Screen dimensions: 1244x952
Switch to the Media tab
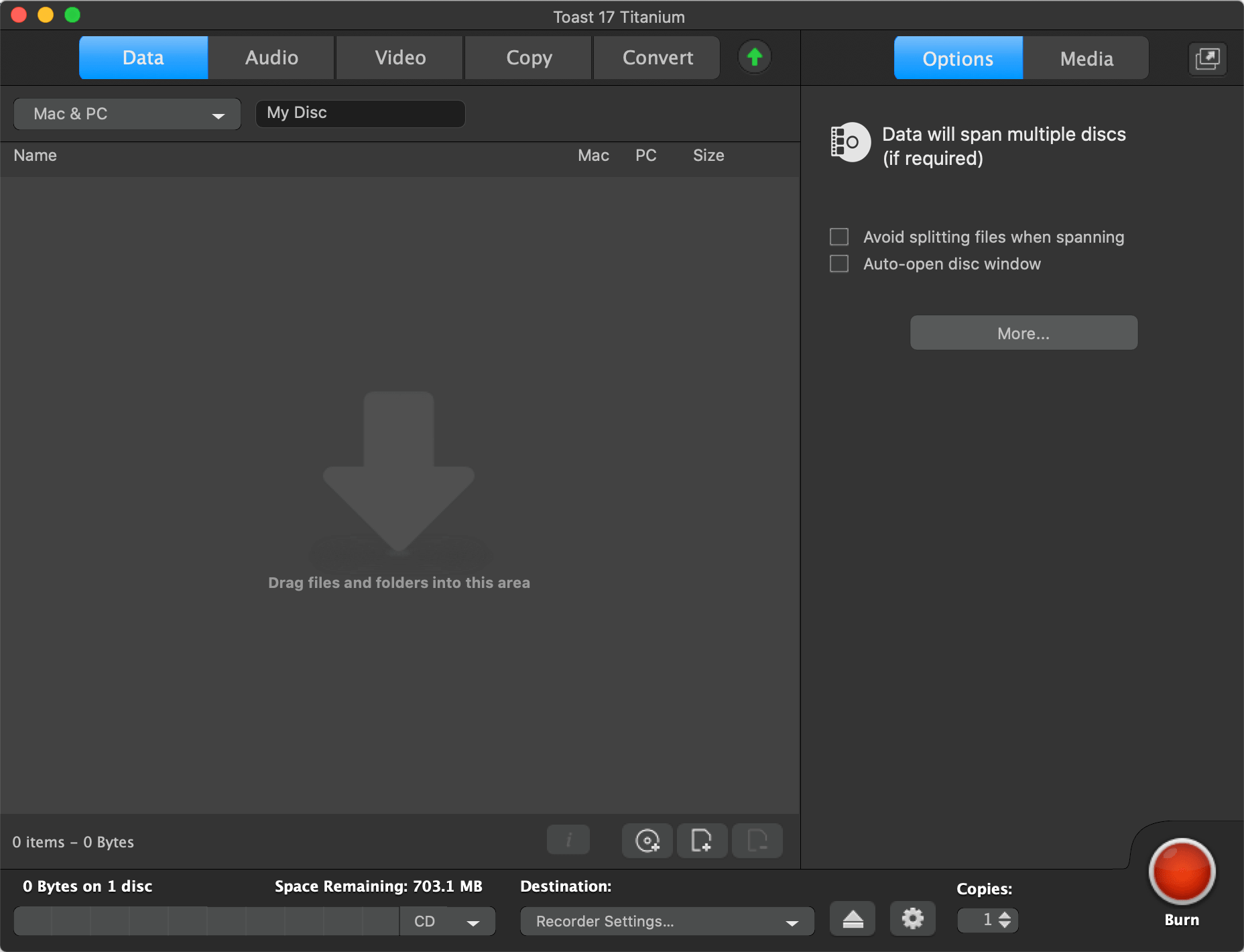tap(1086, 59)
